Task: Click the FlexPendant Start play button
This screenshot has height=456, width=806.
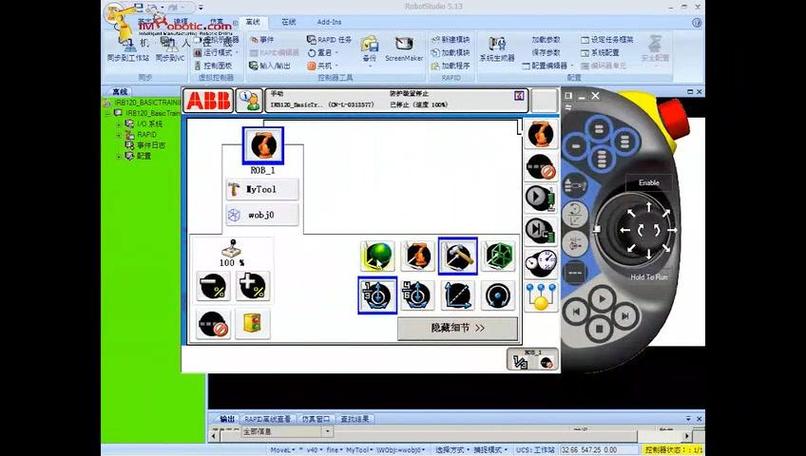Action: (x=602, y=299)
